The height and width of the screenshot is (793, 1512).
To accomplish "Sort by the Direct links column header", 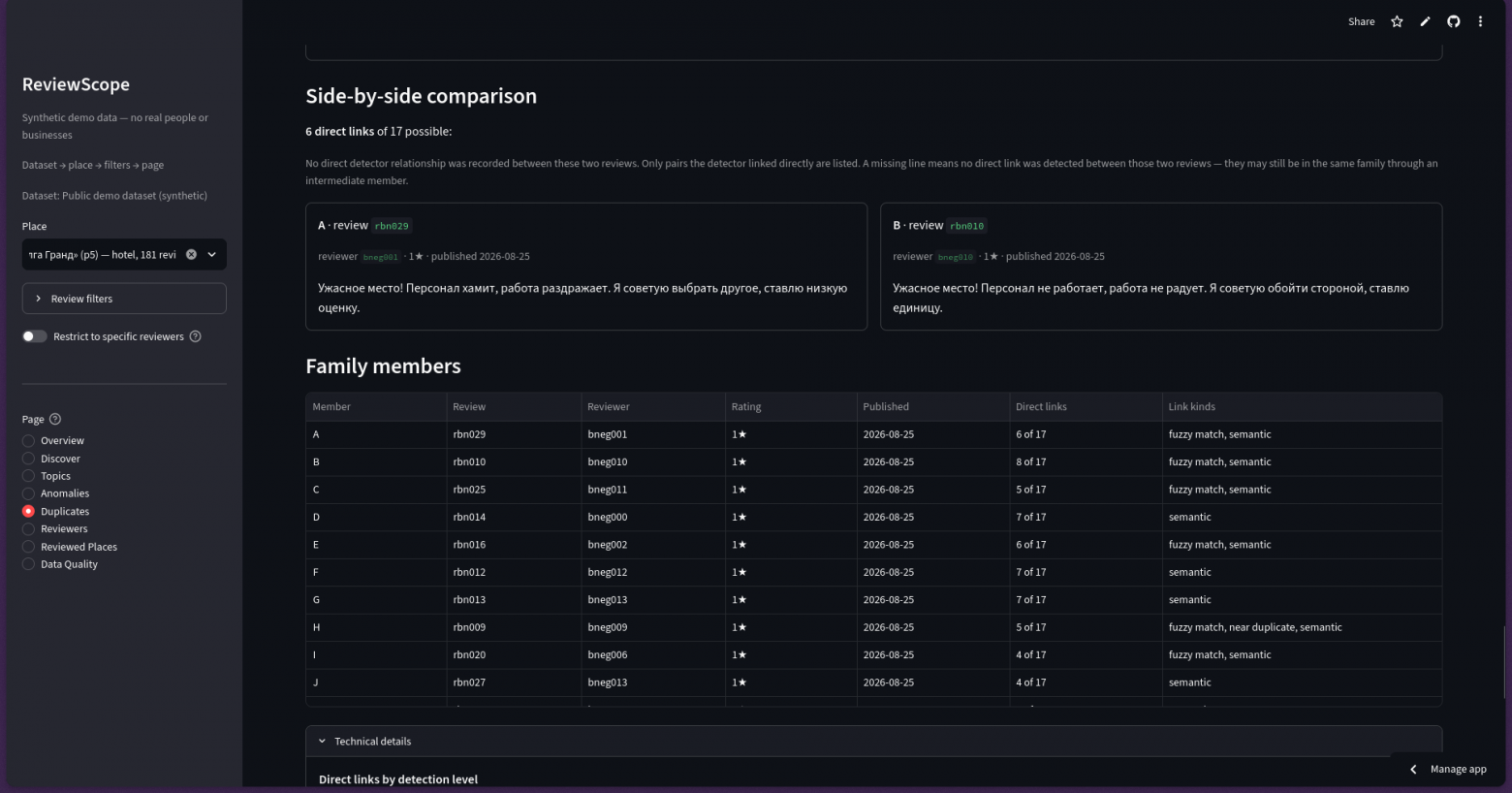I will (1085, 407).
